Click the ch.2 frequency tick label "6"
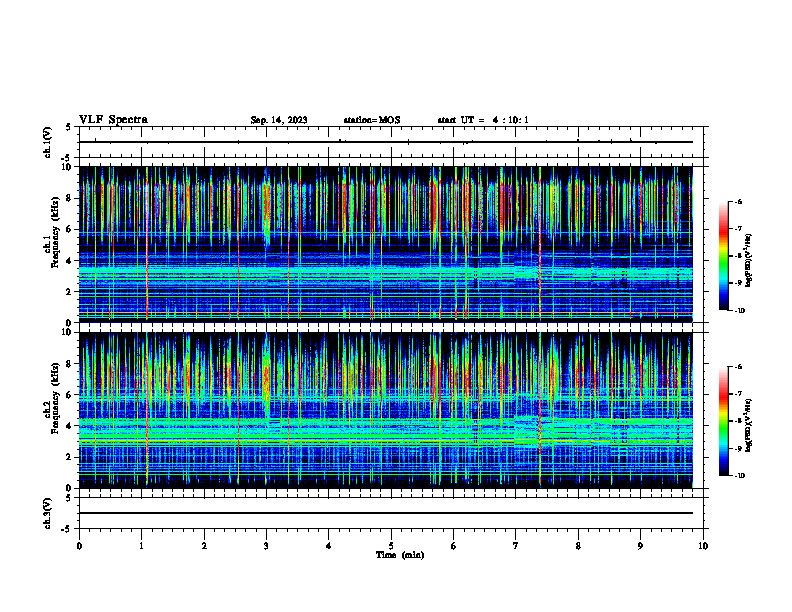The height and width of the screenshot is (612, 792). click(68, 395)
